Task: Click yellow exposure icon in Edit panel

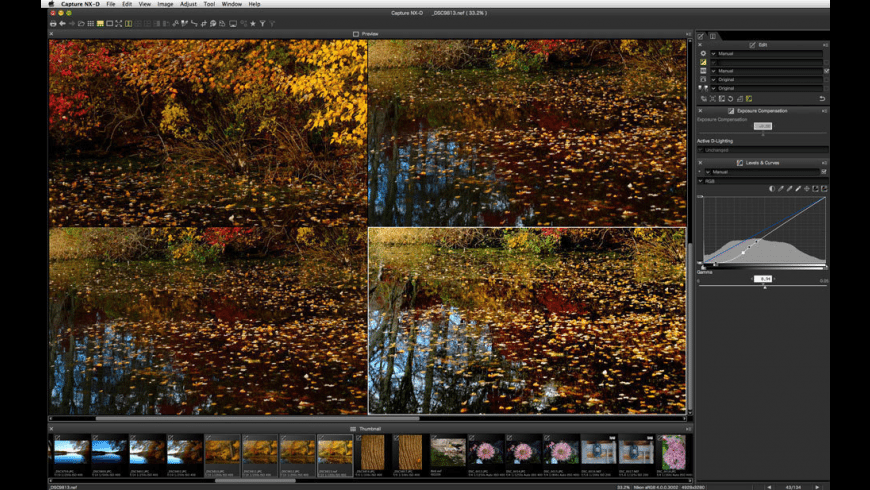Action: coord(703,62)
